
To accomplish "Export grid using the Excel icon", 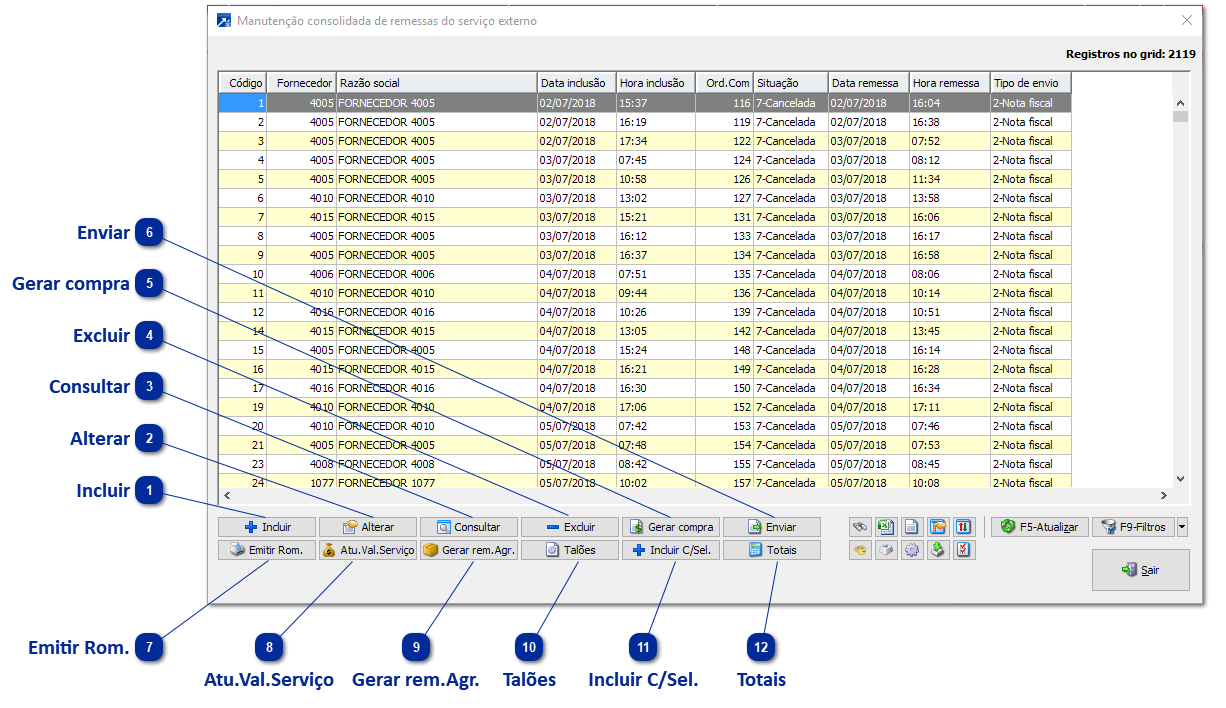I will coord(886,527).
